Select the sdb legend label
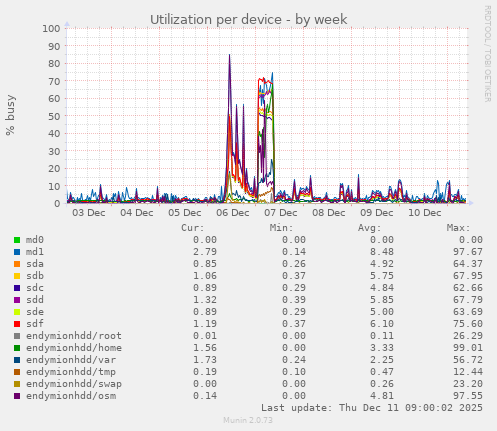Image resolution: width=497 pixels, height=431 pixels. tap(35, 276)
